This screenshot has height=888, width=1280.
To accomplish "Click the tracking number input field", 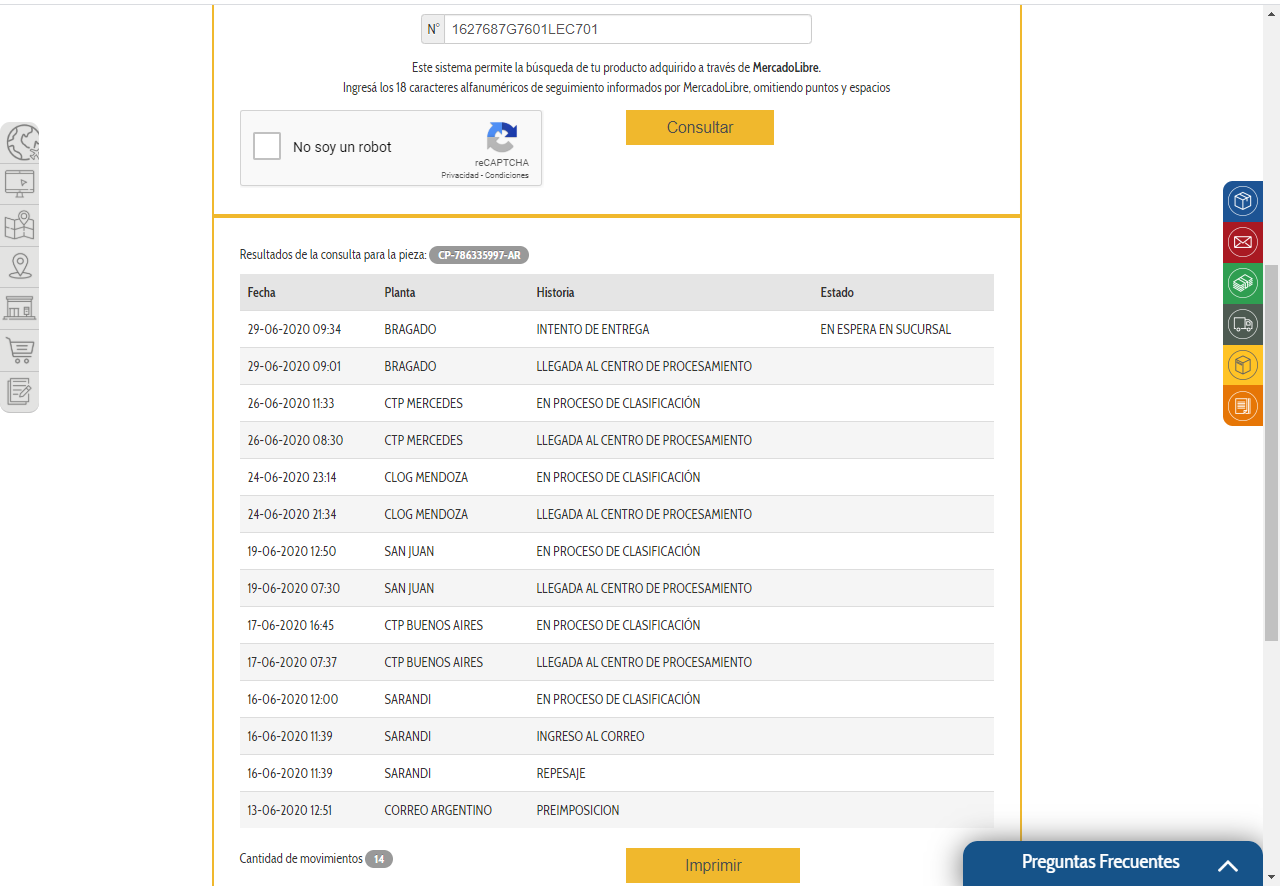I will point(627,29).
